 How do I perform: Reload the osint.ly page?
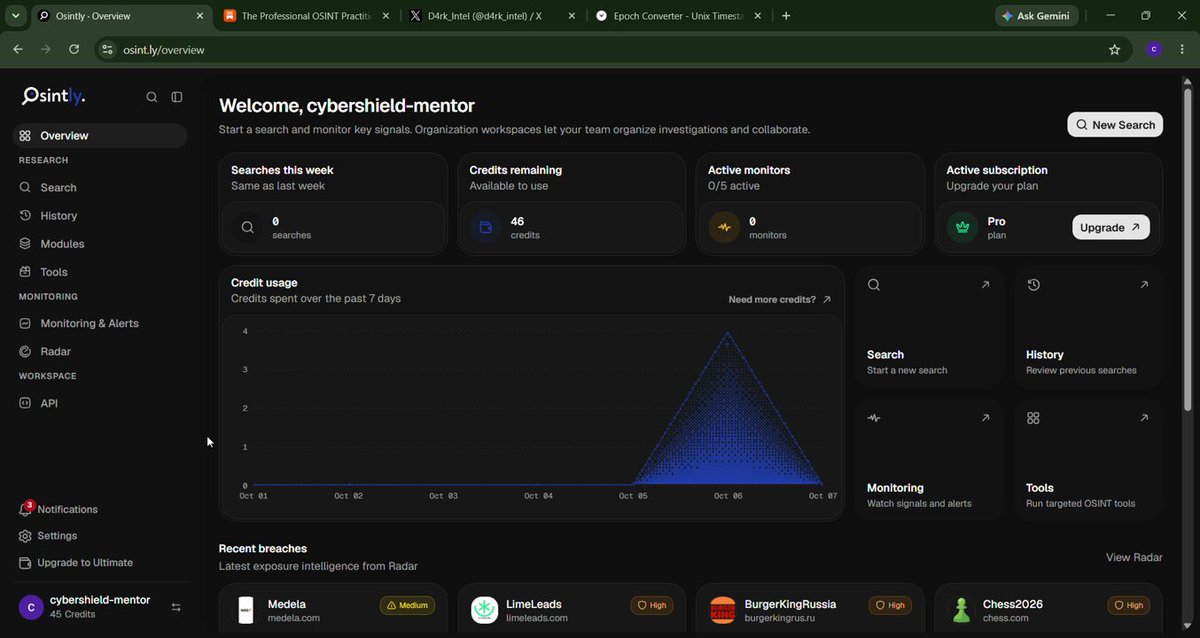click(x=74, y=49)
